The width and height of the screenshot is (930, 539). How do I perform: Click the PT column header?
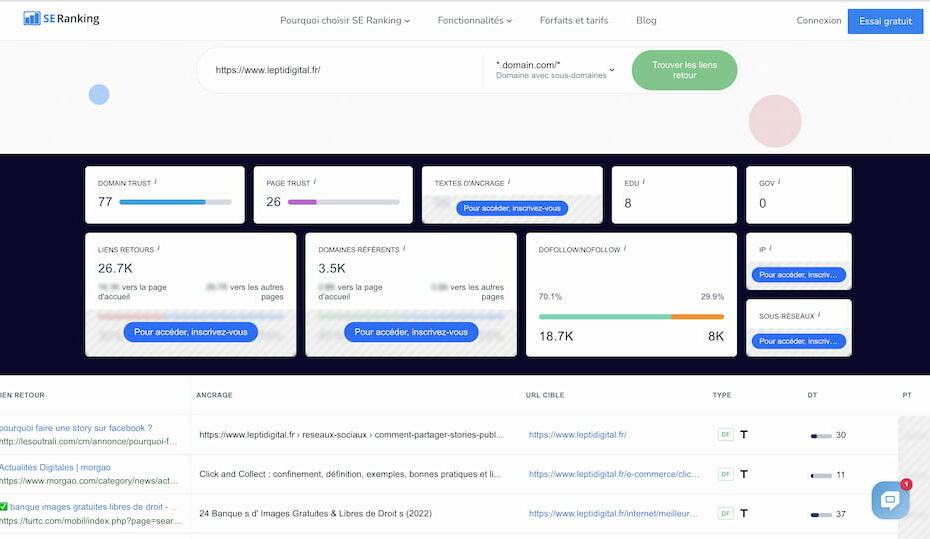point(907,395)
